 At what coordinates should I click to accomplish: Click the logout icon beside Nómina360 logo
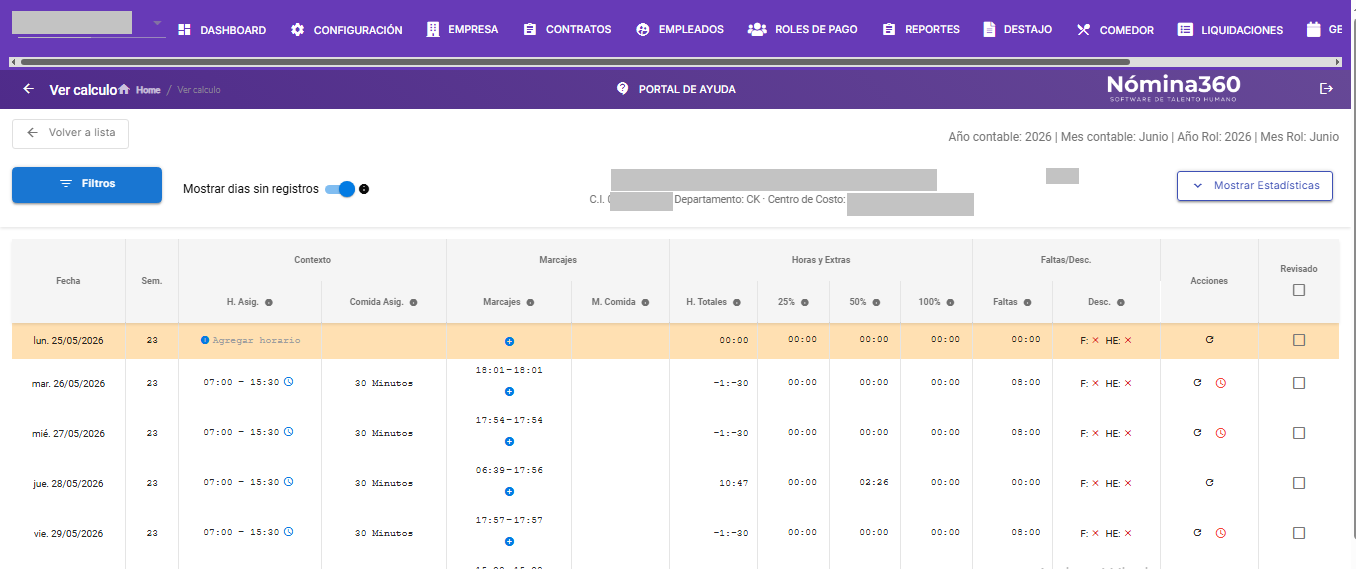[x=1327, y=89]
